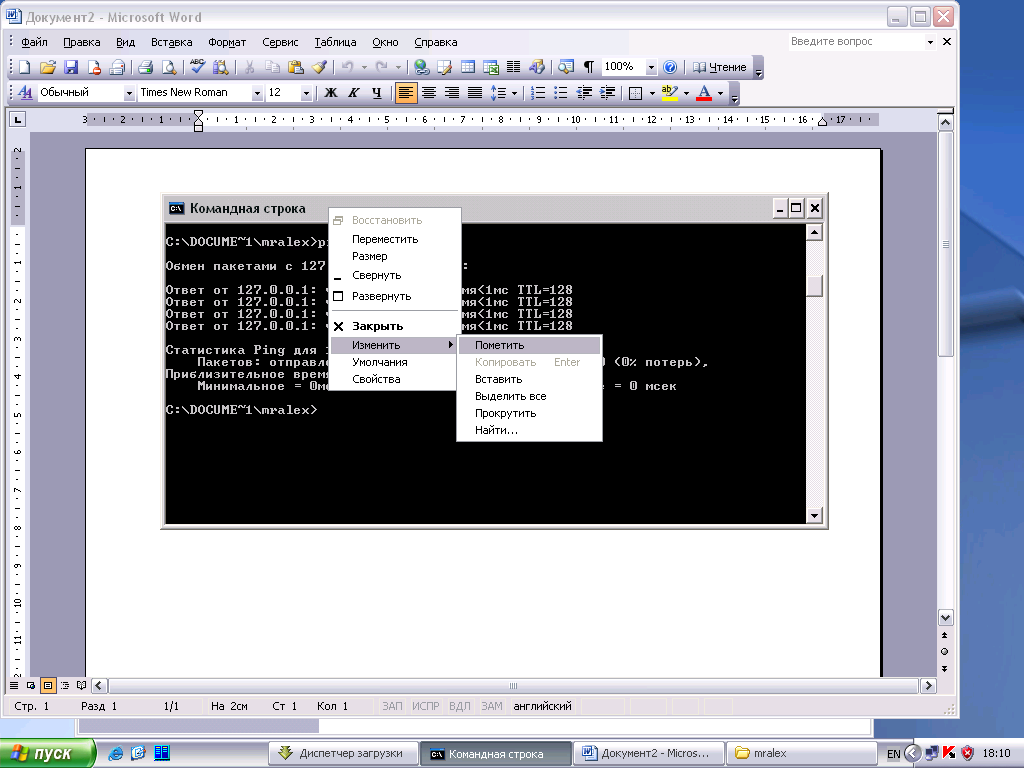1024x768 pixels.
Task: Center-align the paragraph
Action: 428,93
